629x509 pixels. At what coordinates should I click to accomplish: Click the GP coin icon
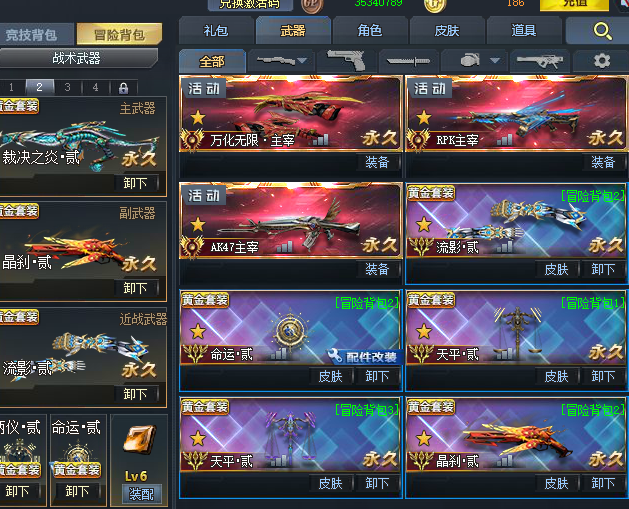[312, 5]
